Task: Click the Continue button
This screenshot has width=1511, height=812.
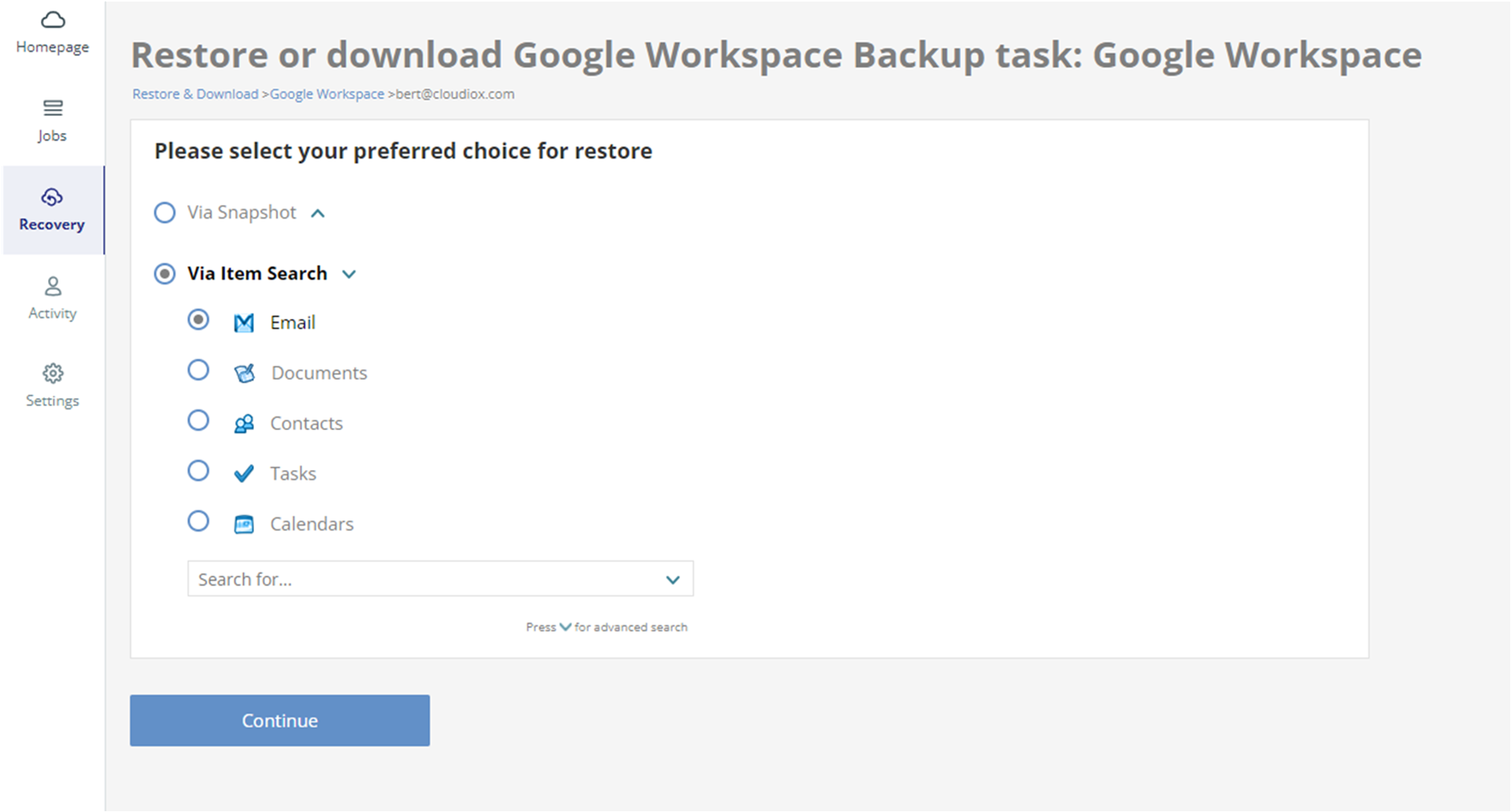Action: click(x=280, y=721)
